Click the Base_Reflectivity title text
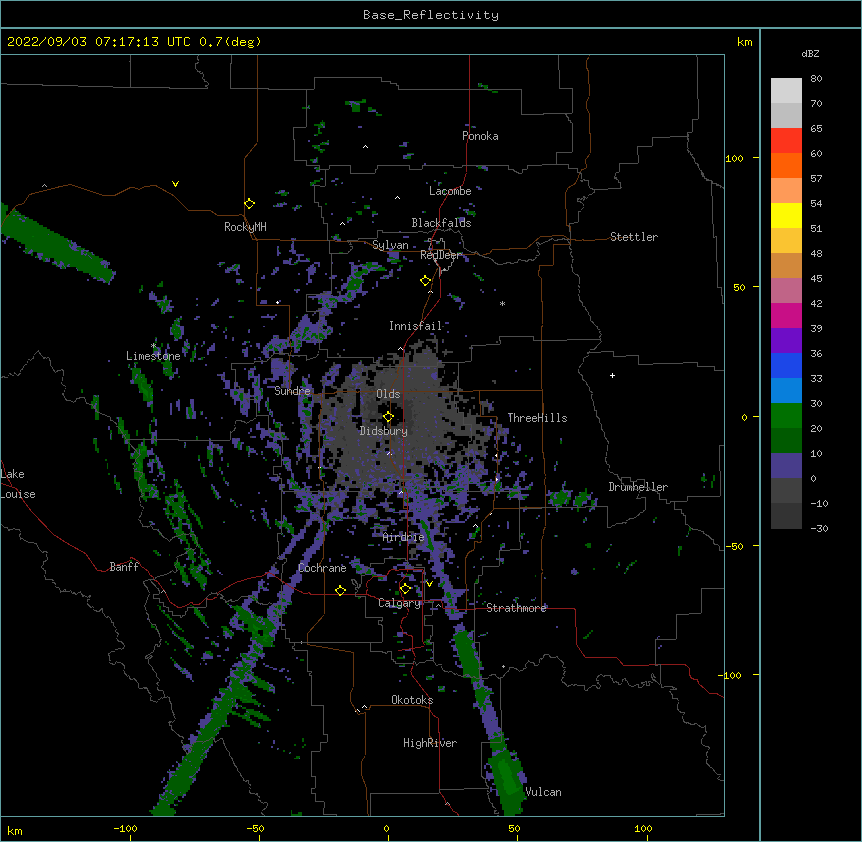 [x=431, y=15]
